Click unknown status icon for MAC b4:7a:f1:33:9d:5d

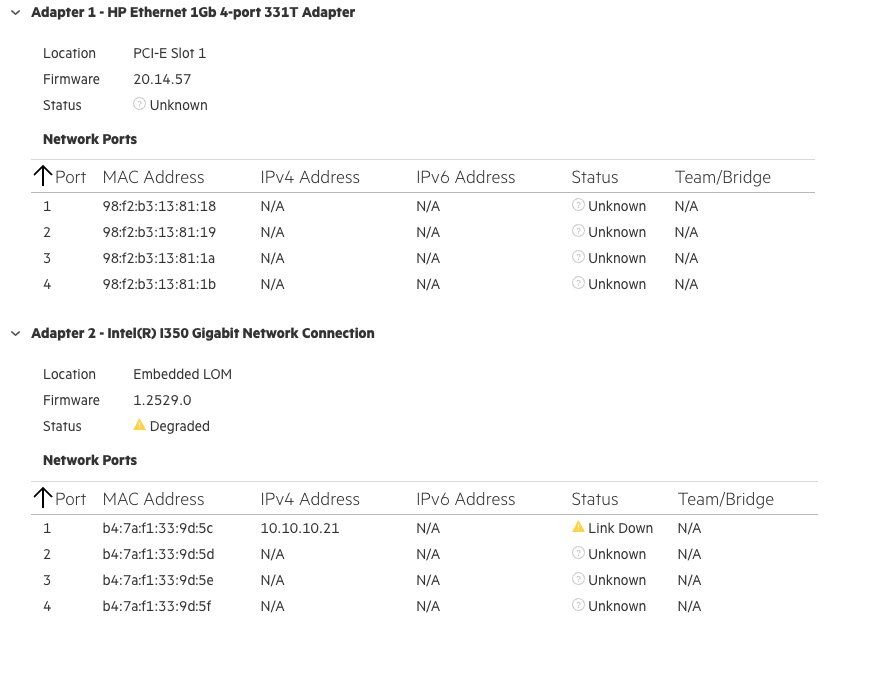tap(578, 553)
